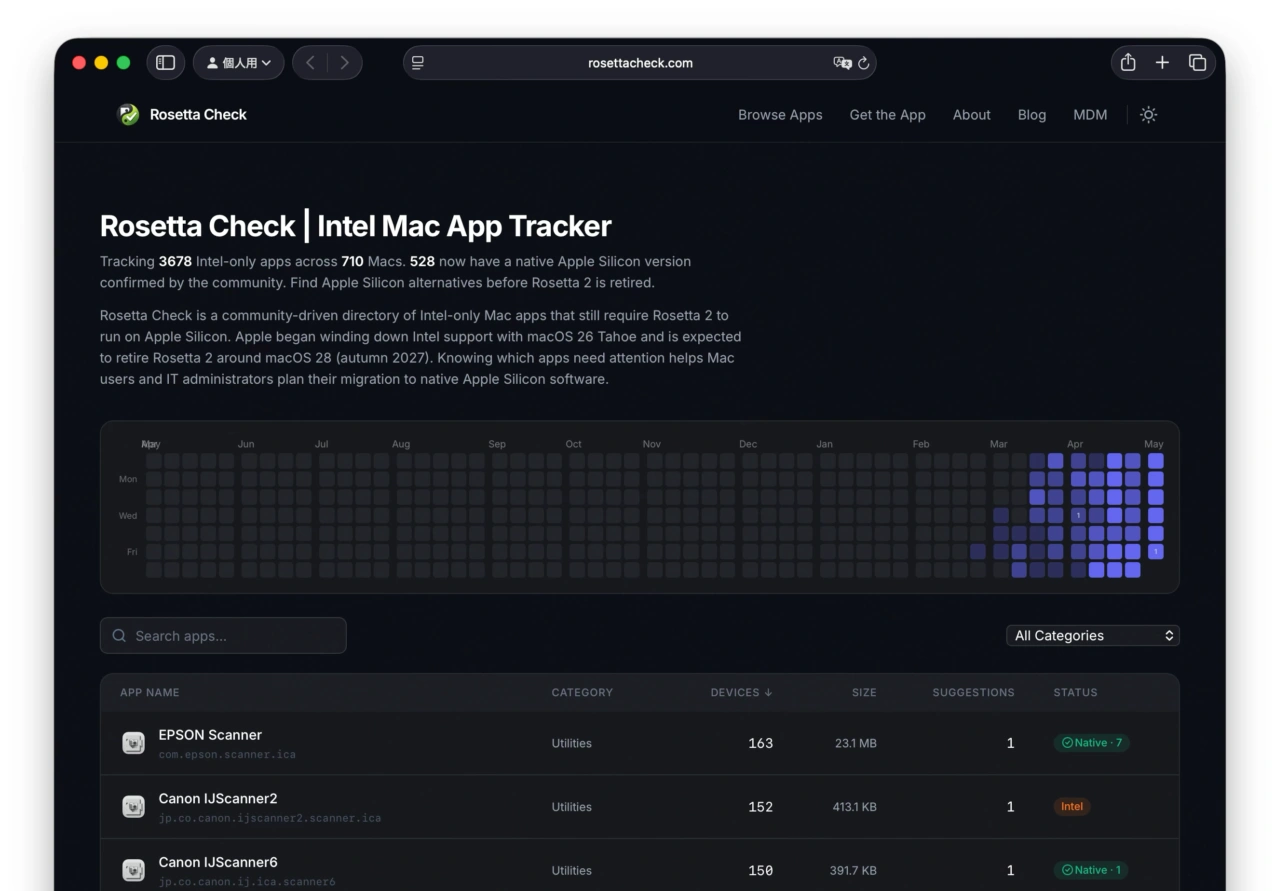
Task: Open page reader icon in address bar
Action: [x=418, y=63]
